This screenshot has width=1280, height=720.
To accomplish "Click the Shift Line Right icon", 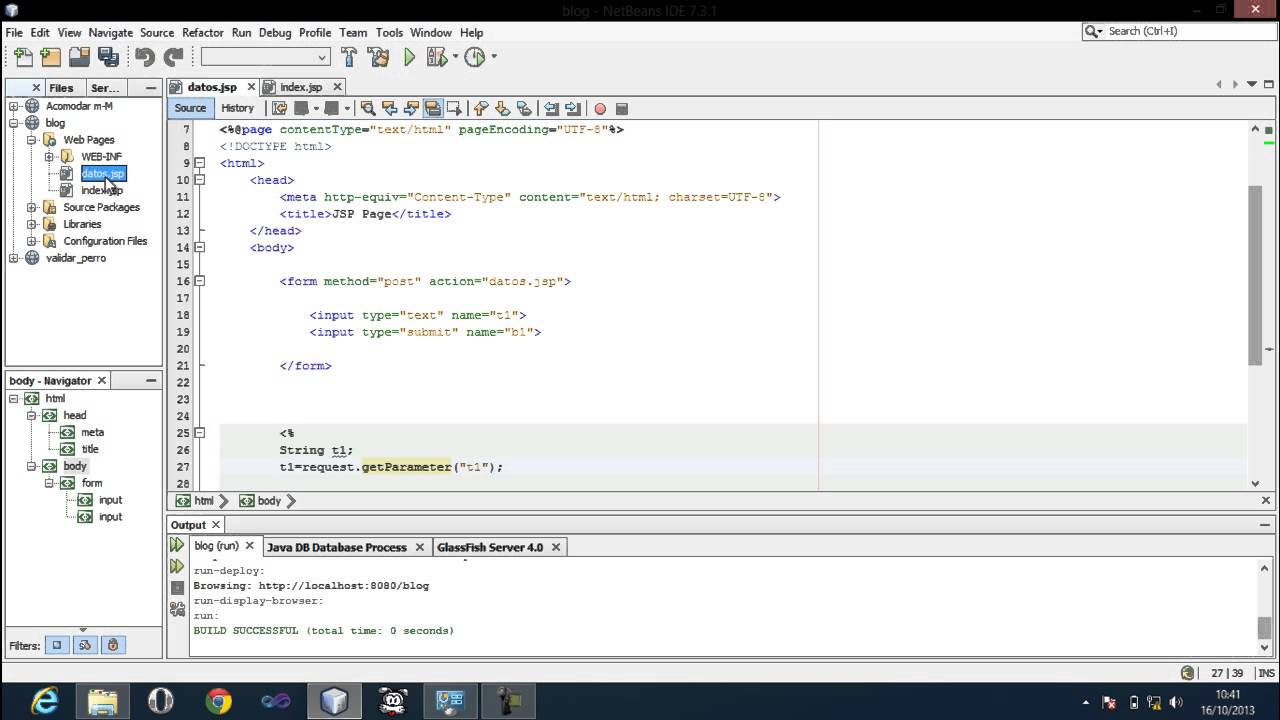I will pyautogui.click(x=573, y=108).
